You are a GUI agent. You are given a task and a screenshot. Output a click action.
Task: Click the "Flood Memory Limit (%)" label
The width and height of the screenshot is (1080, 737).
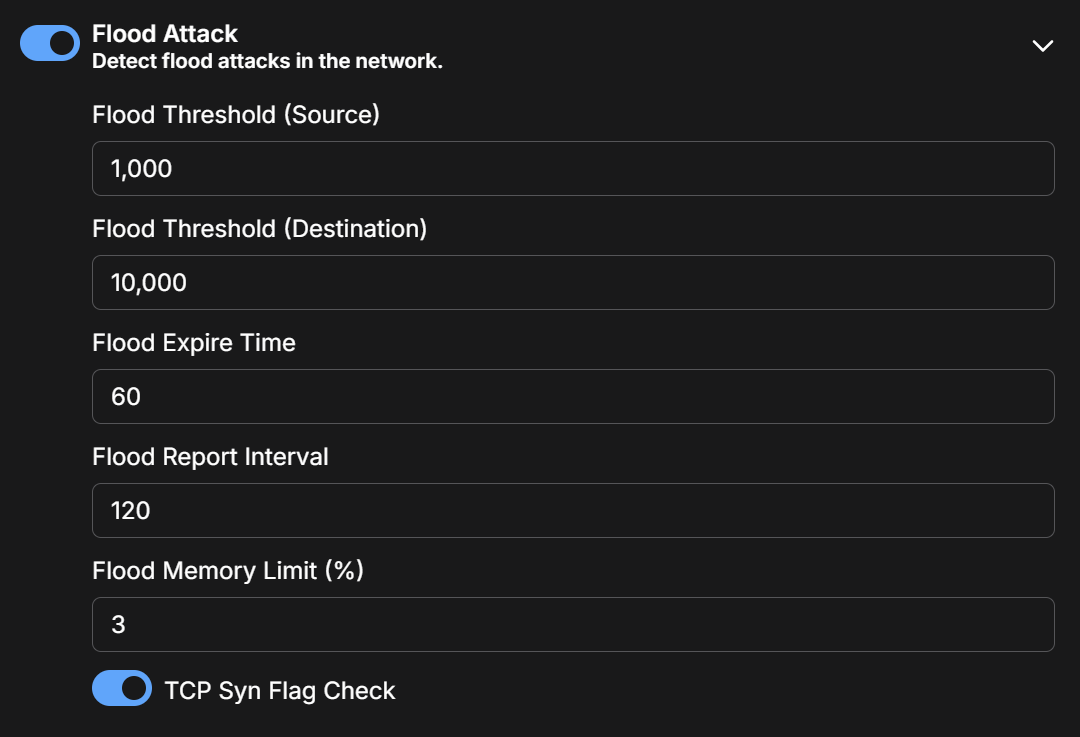228,571
